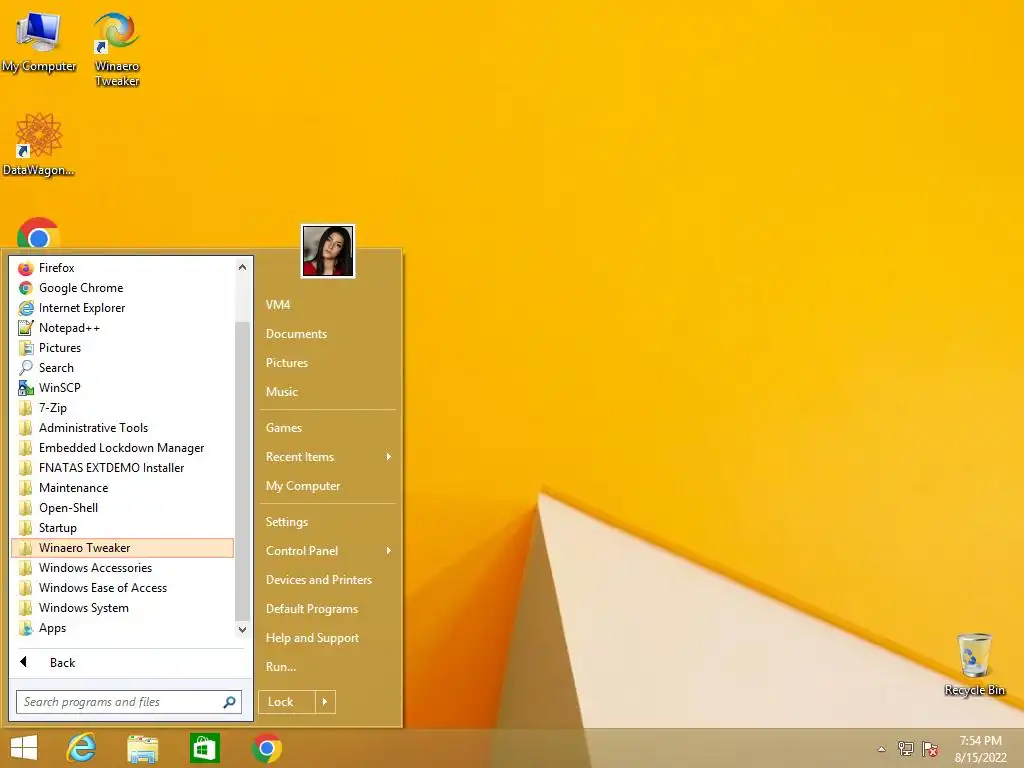Select the Chrome desktop icon above the menu
Viewport: 1024px width, 768px height.
coord(39,233)
